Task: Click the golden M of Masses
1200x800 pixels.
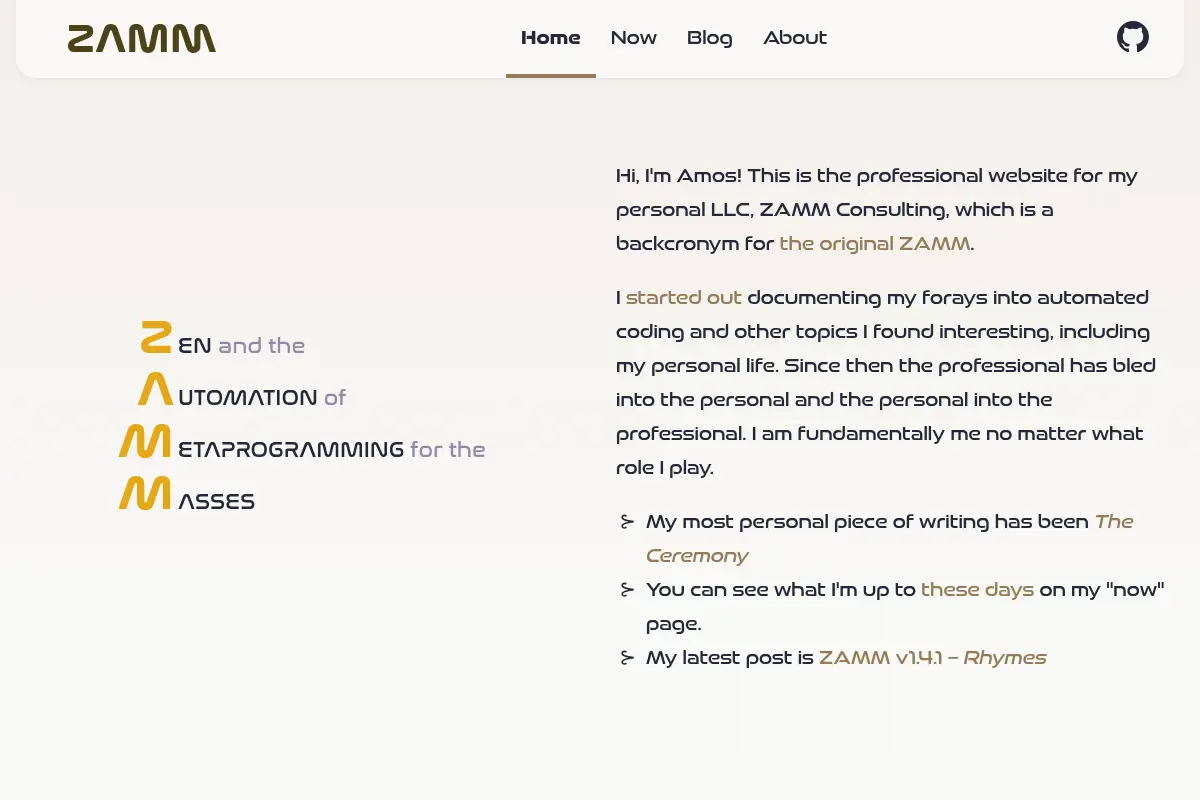Action: tap(146, 493)
